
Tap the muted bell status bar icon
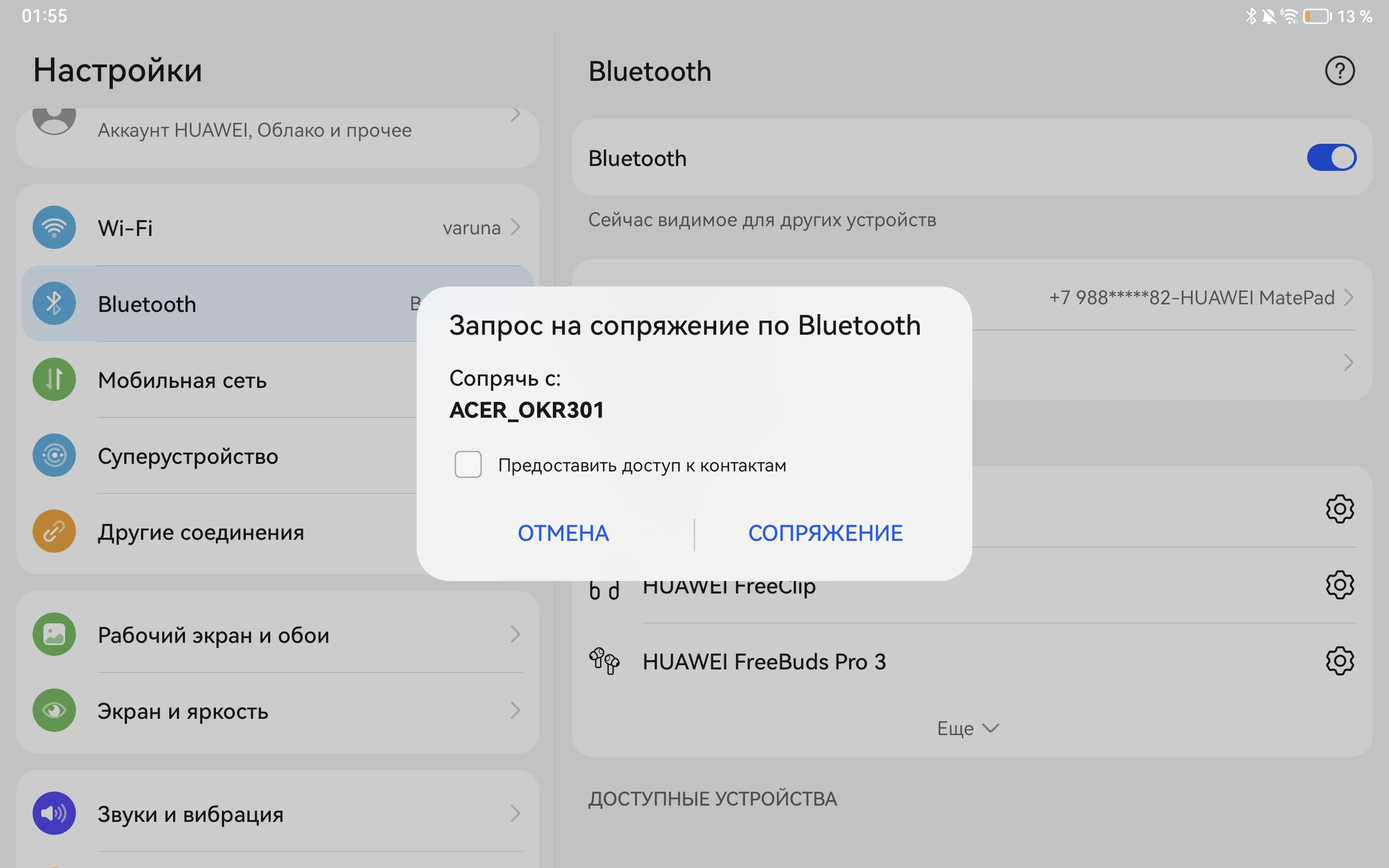(1269, 16)
